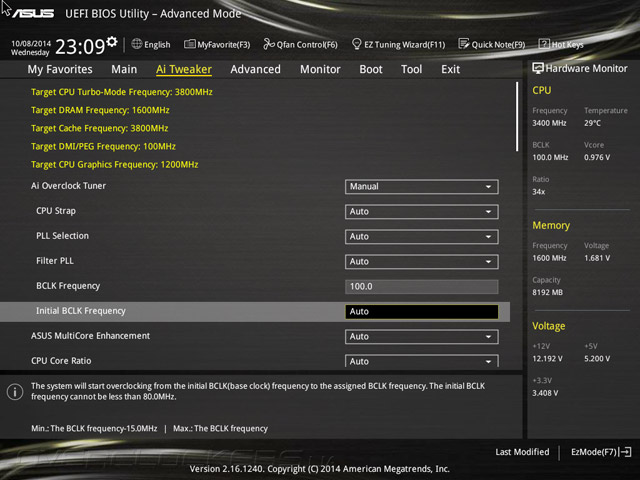Go to the Advanced tab

(256, 69)
